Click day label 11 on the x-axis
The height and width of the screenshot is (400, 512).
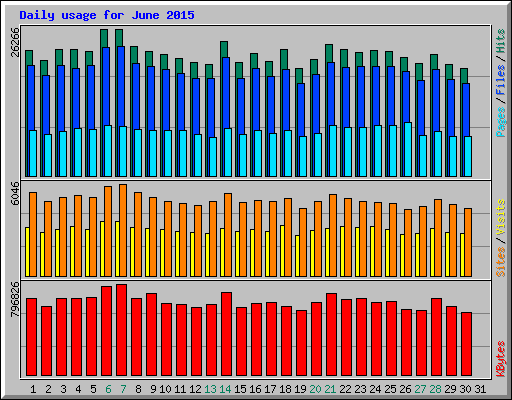180,389
